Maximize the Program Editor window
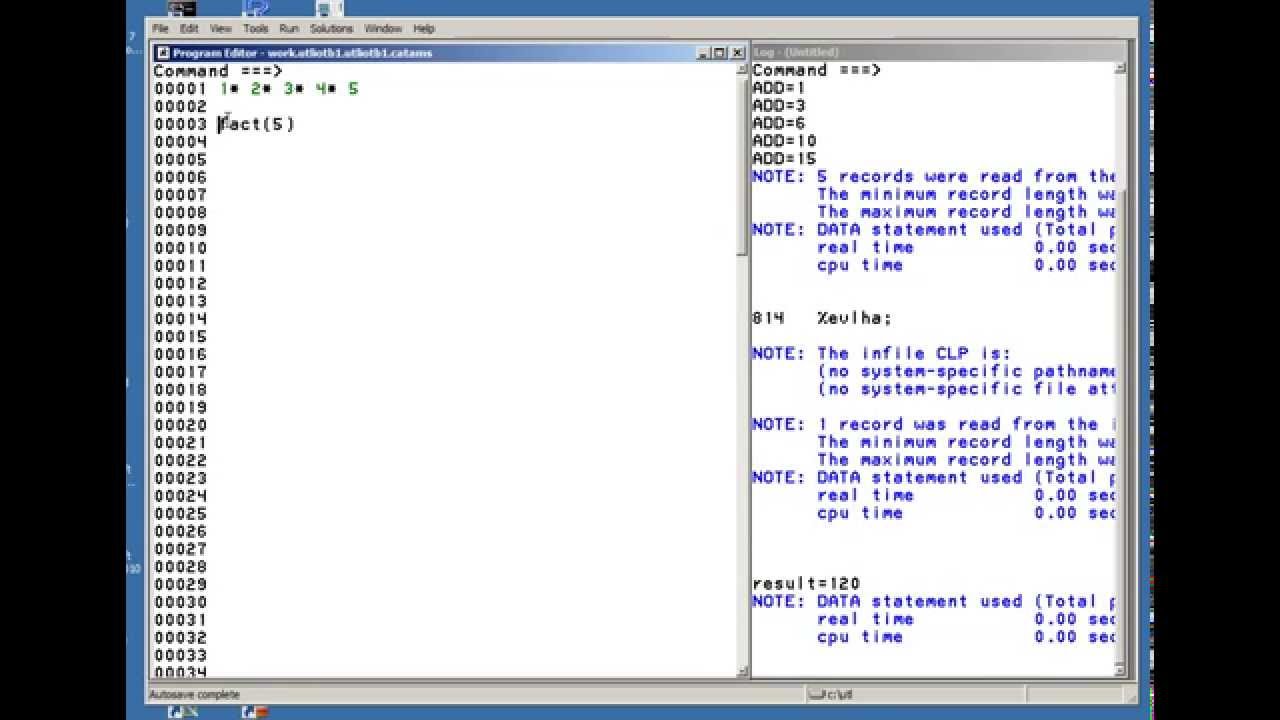Viewport: 1280px width, 720px height. [720, 53]
